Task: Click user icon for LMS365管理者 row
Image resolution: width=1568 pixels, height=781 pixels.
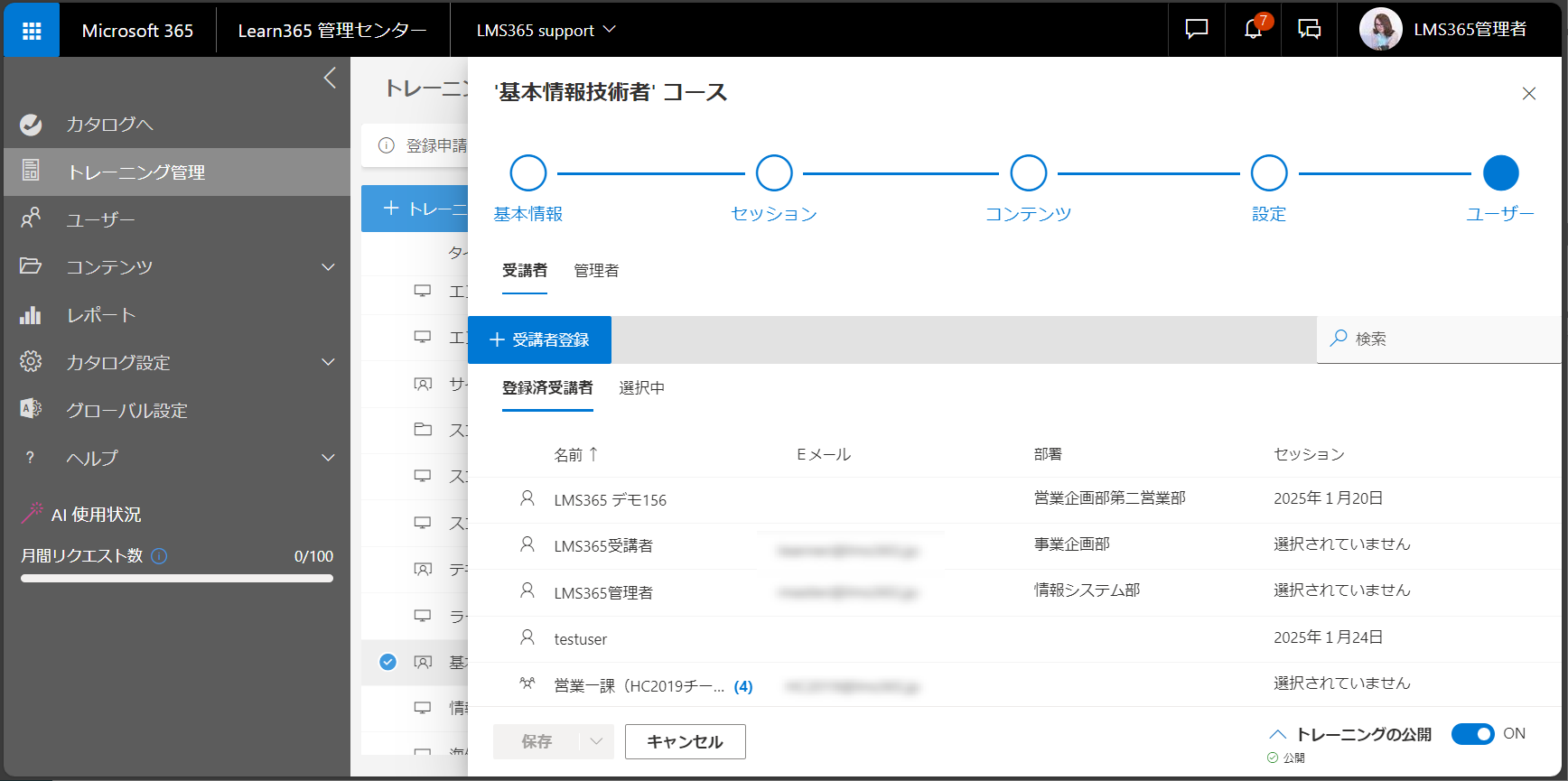Action: click(x=527, y=590)
